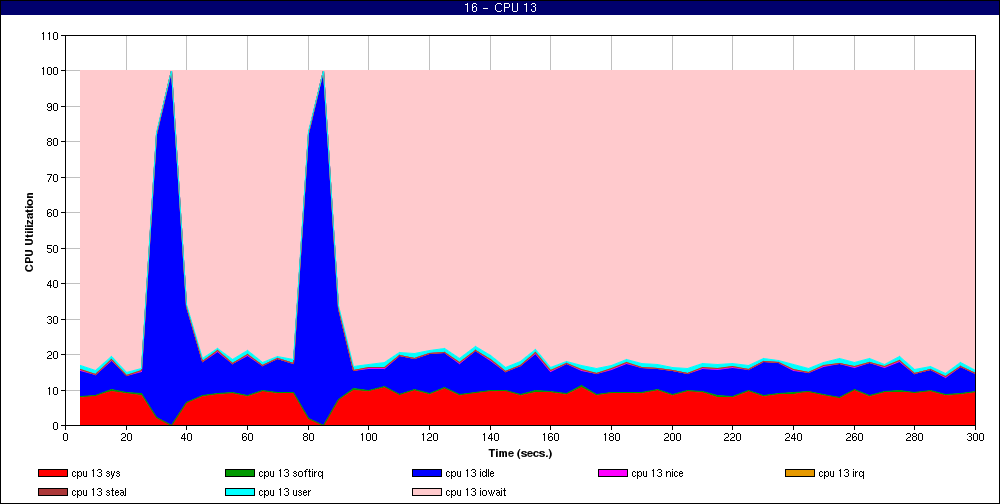Viewport: 1000px width, 504px height.
Task: Click the orange cpu 13 irq legend swatch
Action: click(x=800, y=473)
